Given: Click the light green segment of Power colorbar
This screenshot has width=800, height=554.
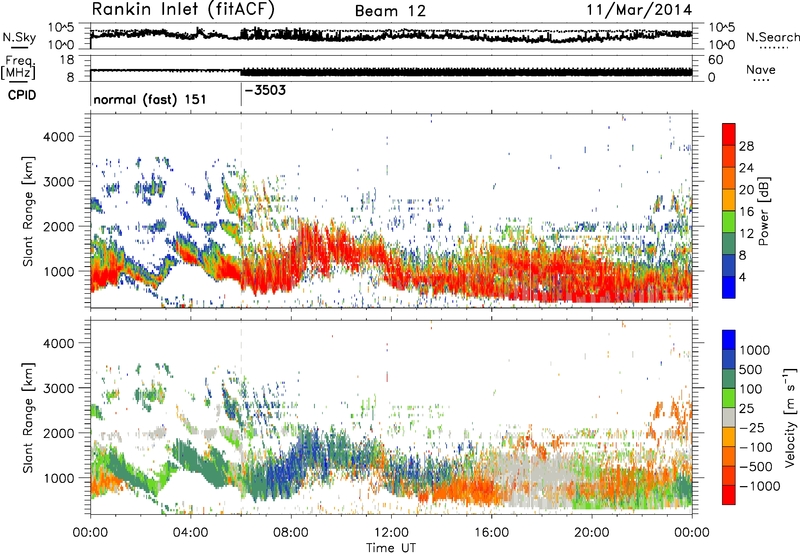Looking at the screenshot, I should pos(729,221).
